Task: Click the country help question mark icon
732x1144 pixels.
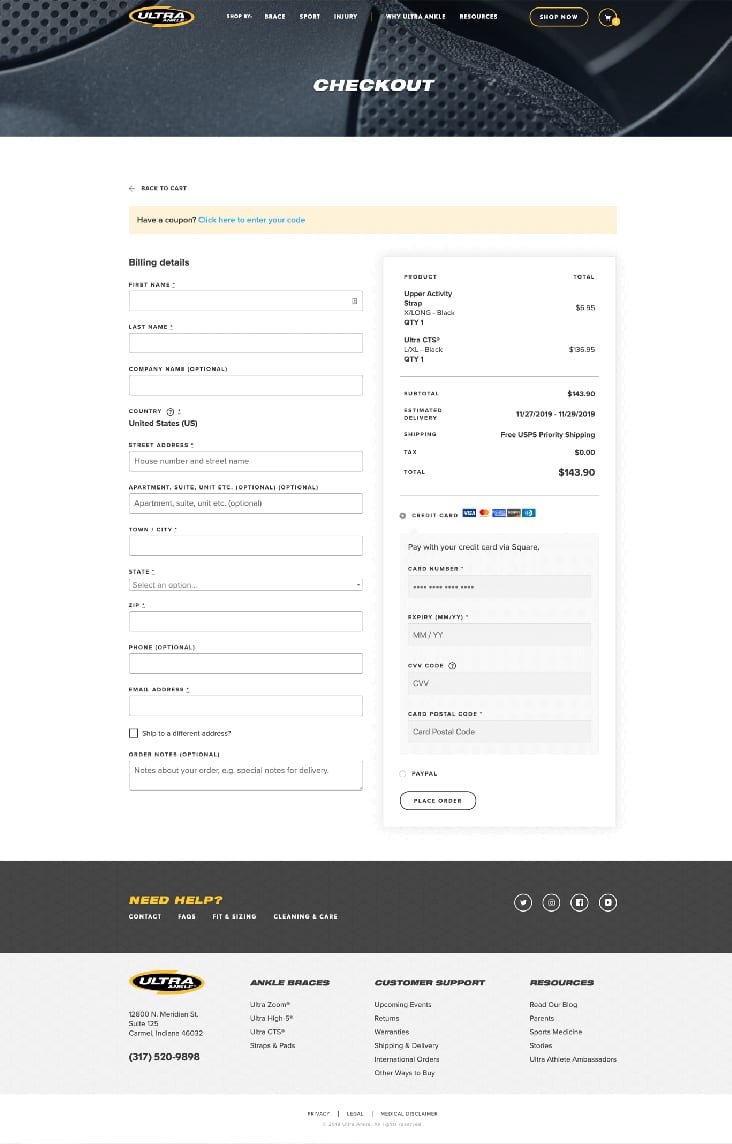Action: click(x=170, y=411)
